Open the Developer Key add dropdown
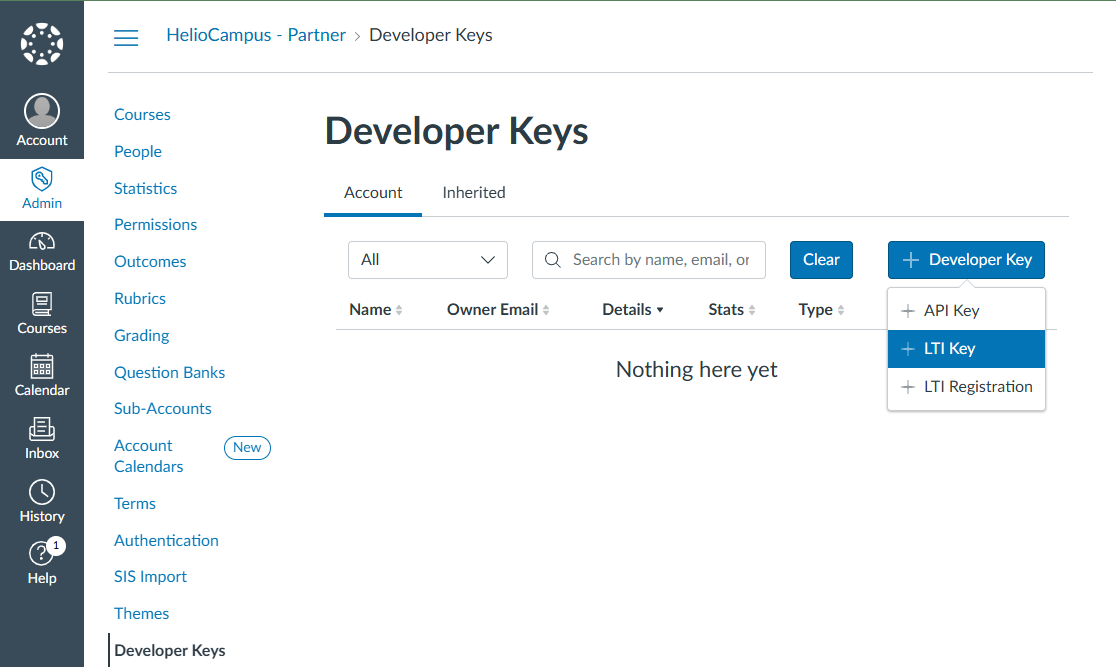Viewport: 1116px width, 667px height. point(966,260)
